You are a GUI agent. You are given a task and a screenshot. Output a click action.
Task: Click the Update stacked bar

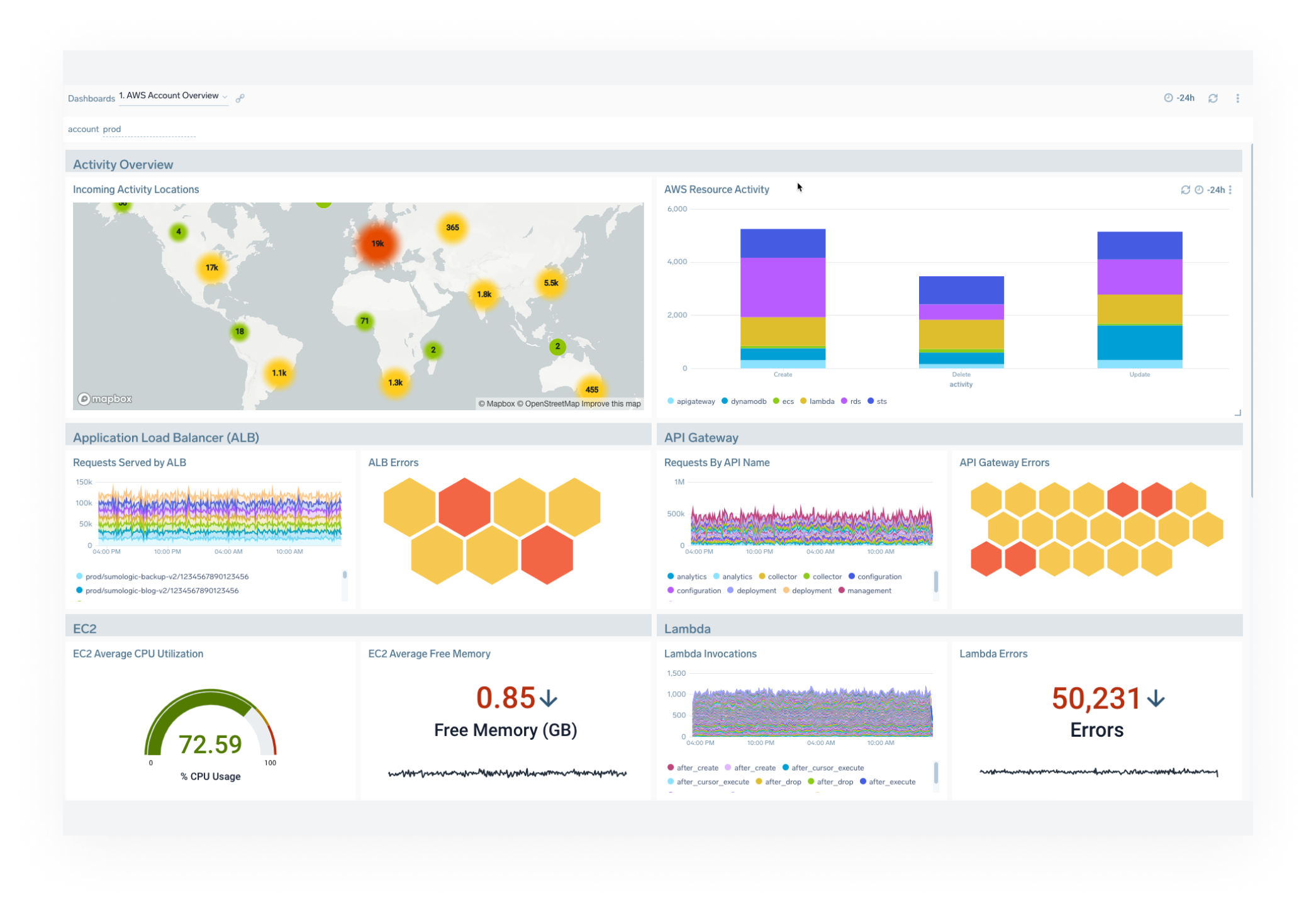(1140, 300)
